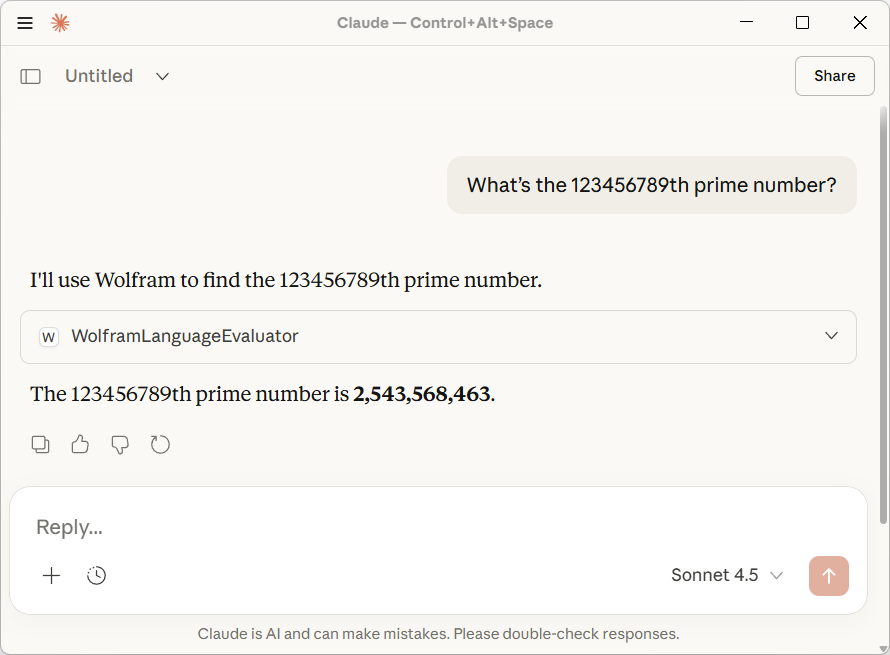Give the response a thumbs down
Image resolution: width=890 pixels, height=655 pixels.
tap(120, 444)
